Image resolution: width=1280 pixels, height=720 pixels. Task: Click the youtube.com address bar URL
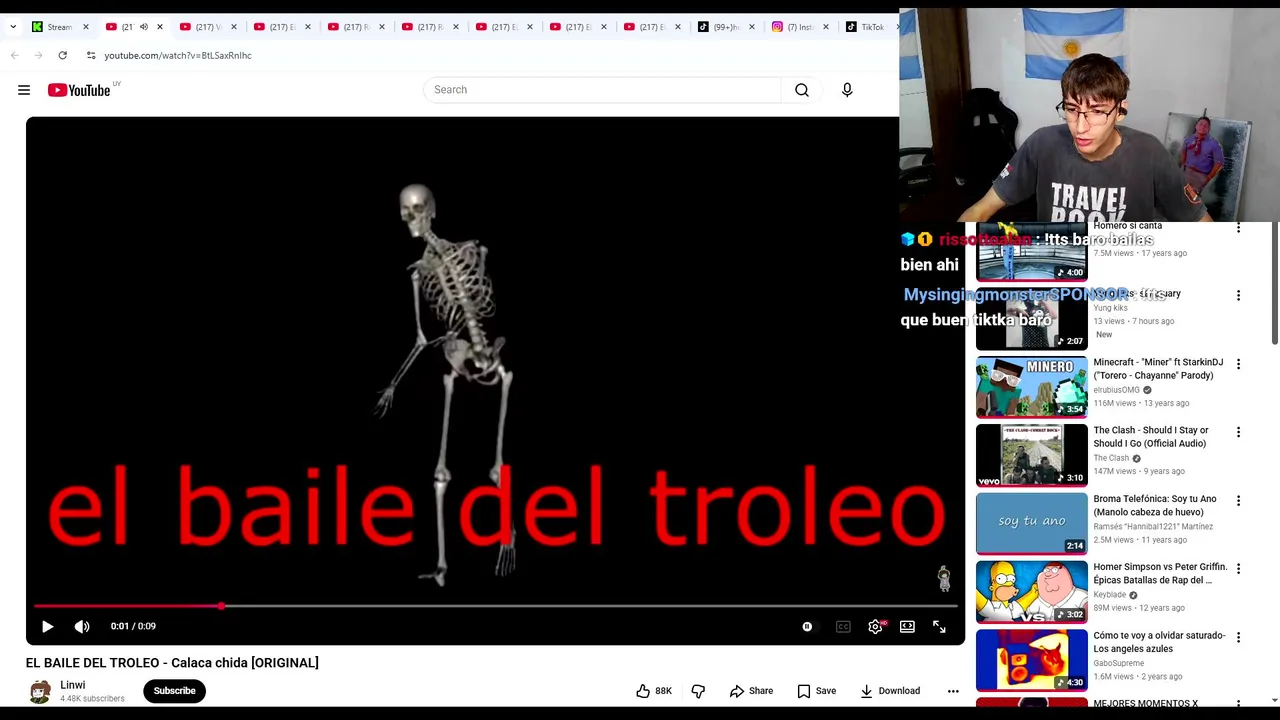coord(178,55)
